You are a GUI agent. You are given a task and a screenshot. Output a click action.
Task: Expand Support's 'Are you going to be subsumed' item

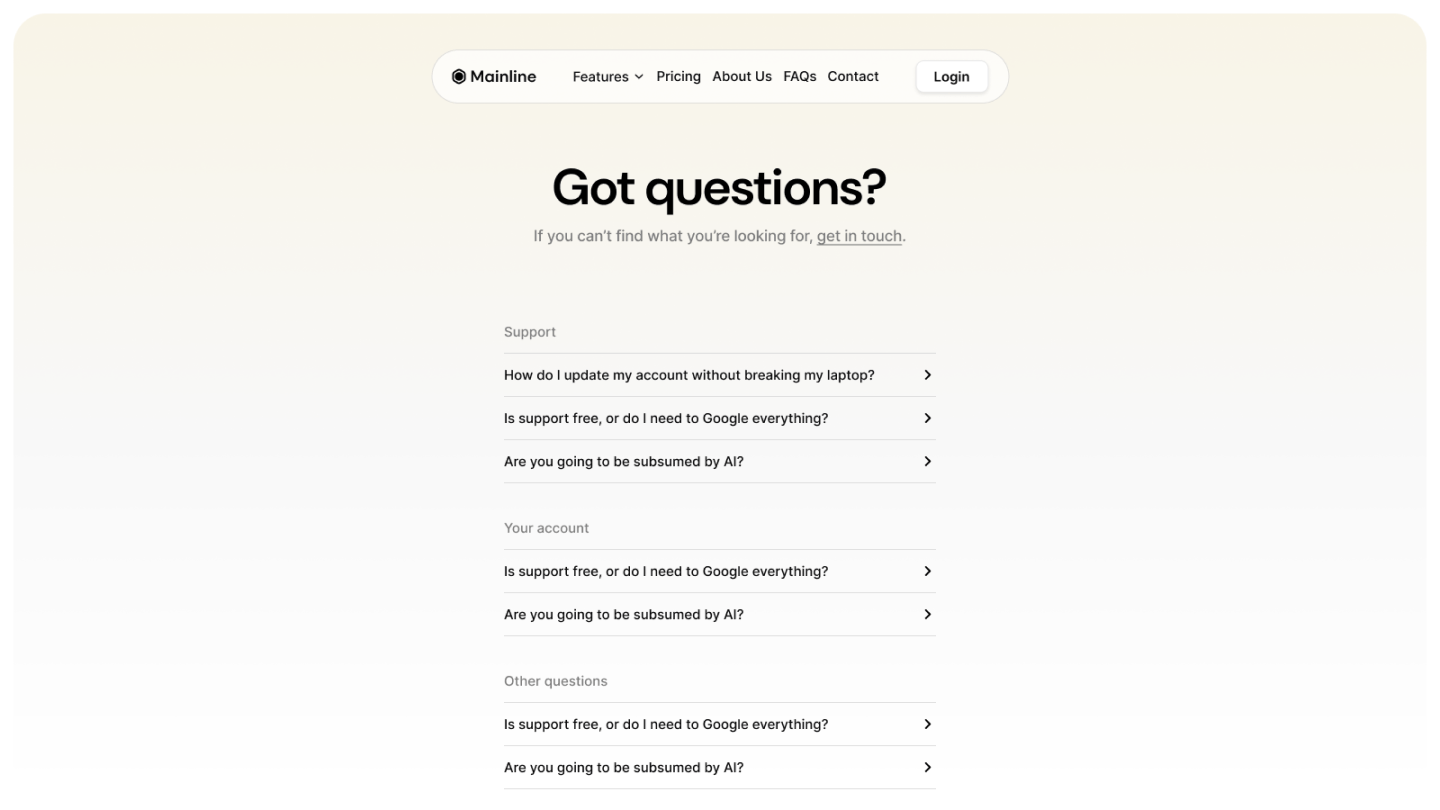[x=720, y=461]
